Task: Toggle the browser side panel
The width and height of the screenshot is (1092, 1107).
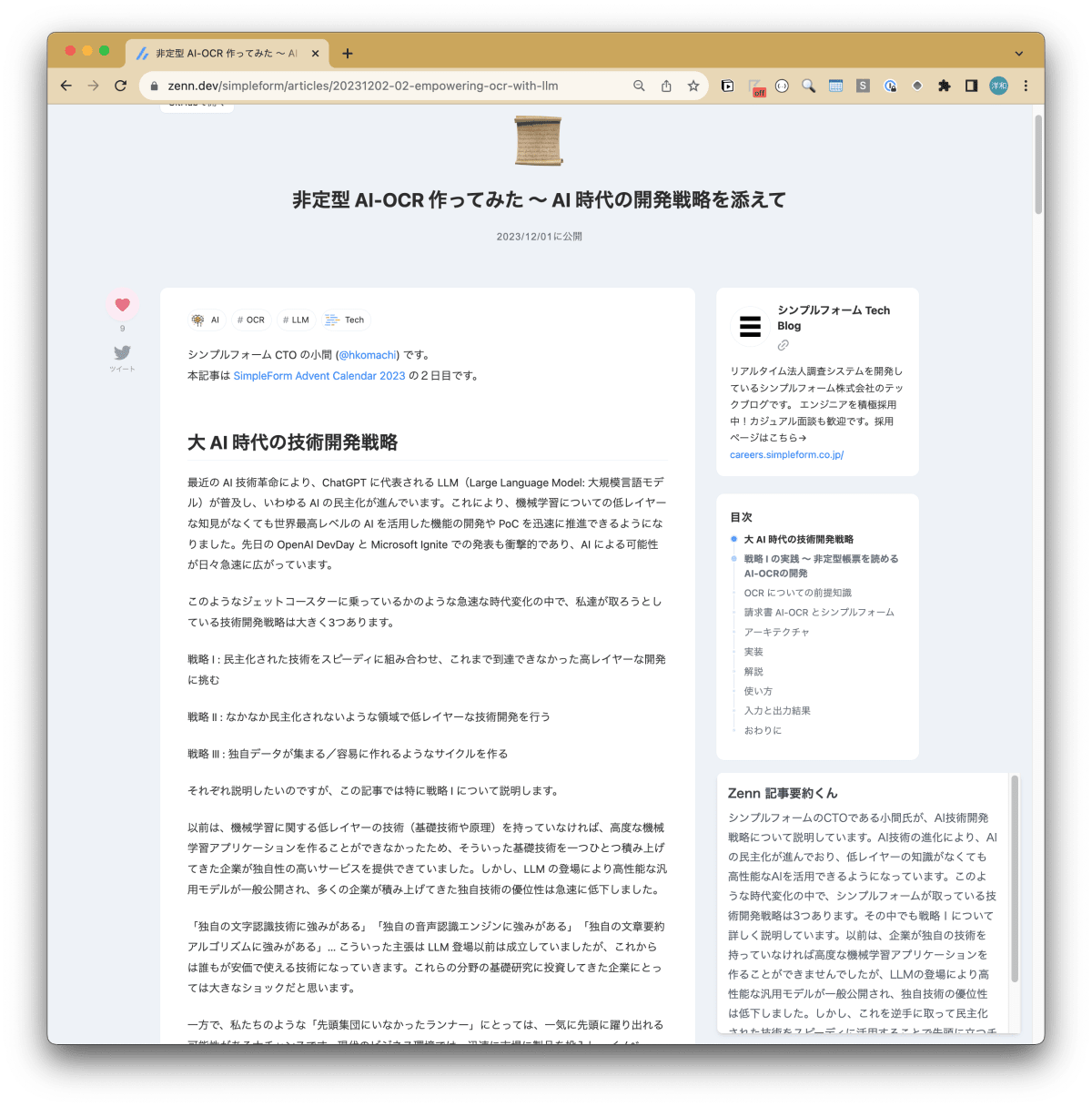Action: [x=971, y=86]
